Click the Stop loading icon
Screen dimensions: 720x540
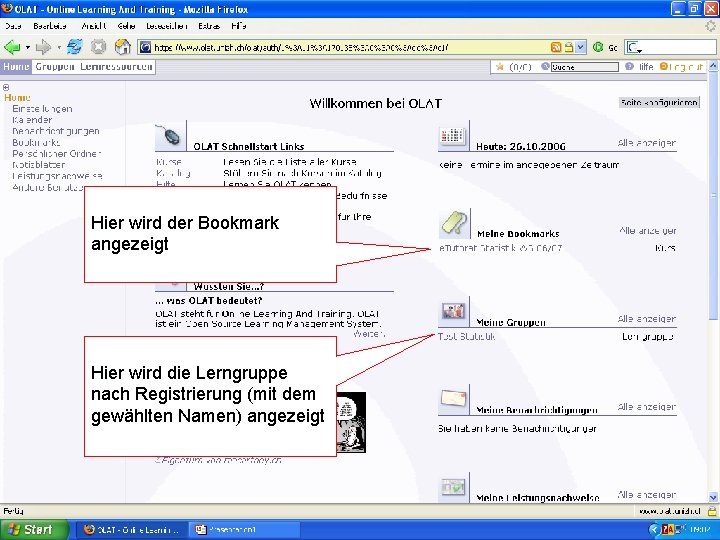[x=98, y=47]
